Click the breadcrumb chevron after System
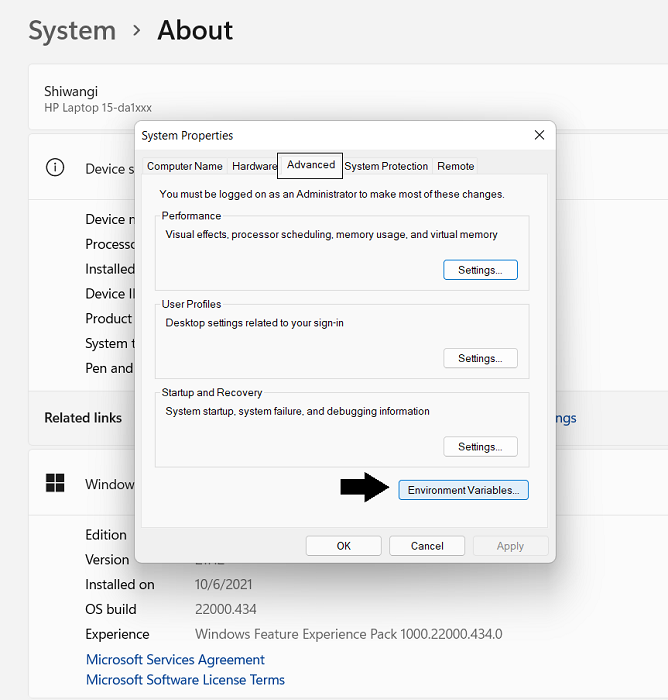The height and width of the screenshot is (700, 668). click(x=137, y=31)
